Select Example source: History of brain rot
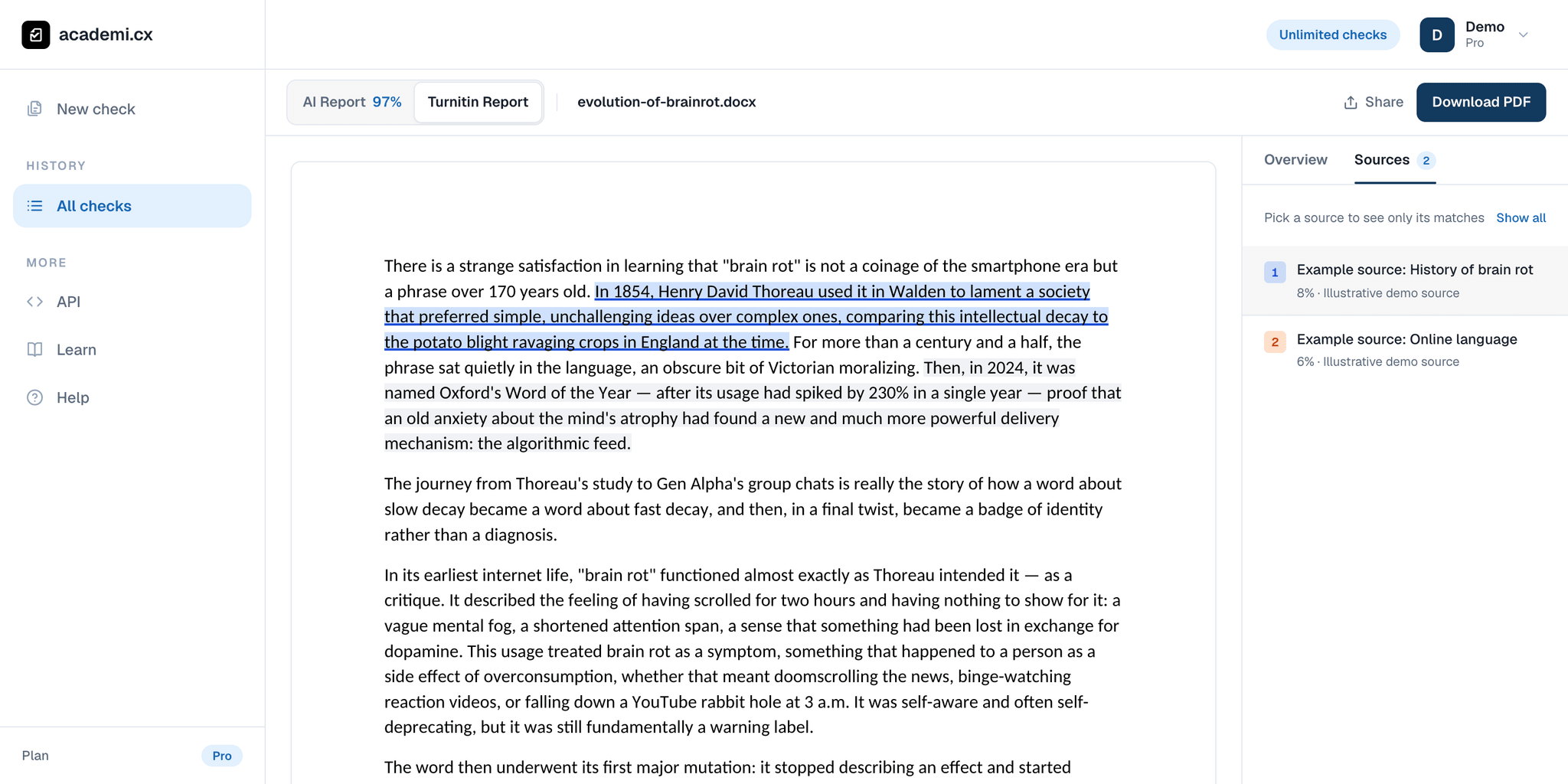Viewport: 1568px width, 784px height. point(1405,281)
